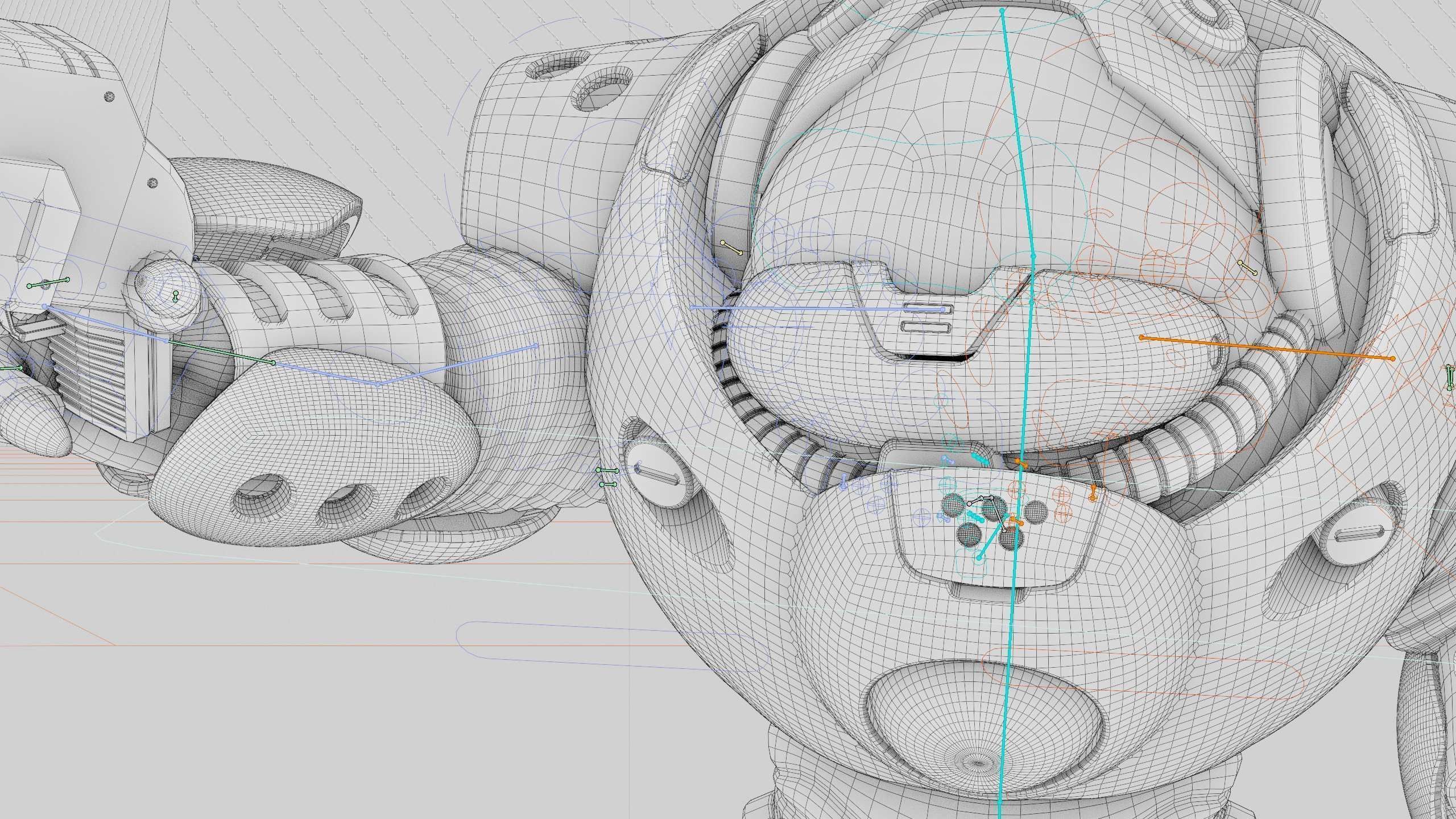
Task: Select the thick orange shoulder bone
Action: click(1267, 348)
